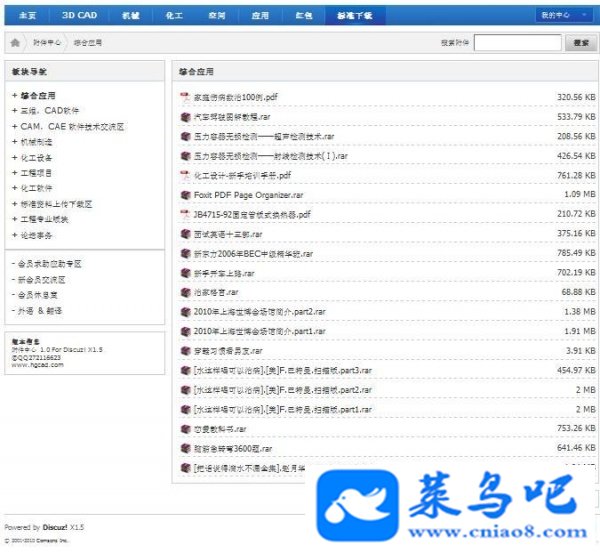600x553 pixels.
Task: Expand the 化工设备 sidebar category
Action: tap(15, 158)
